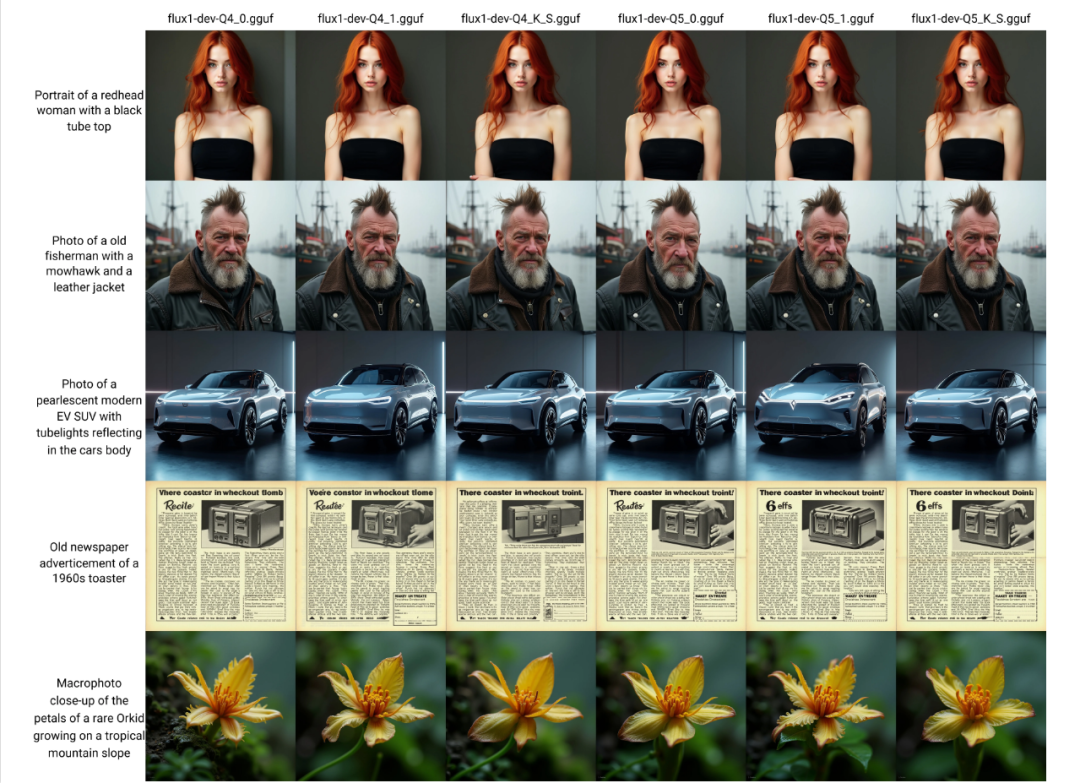Select the flux1-dev-Q4_1.gguf column header
Screen dimensions: 1080x783
pyautogui.click(x=371, y=19)
